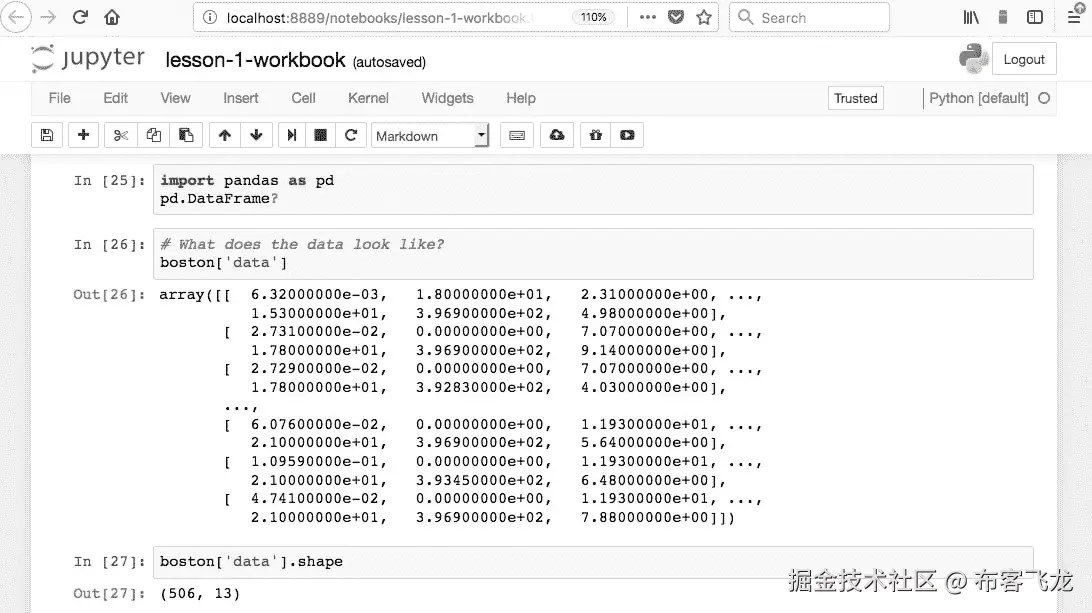
Task: Save the page to Pocket
Action: pyautogui.click(x=675, y=17)
